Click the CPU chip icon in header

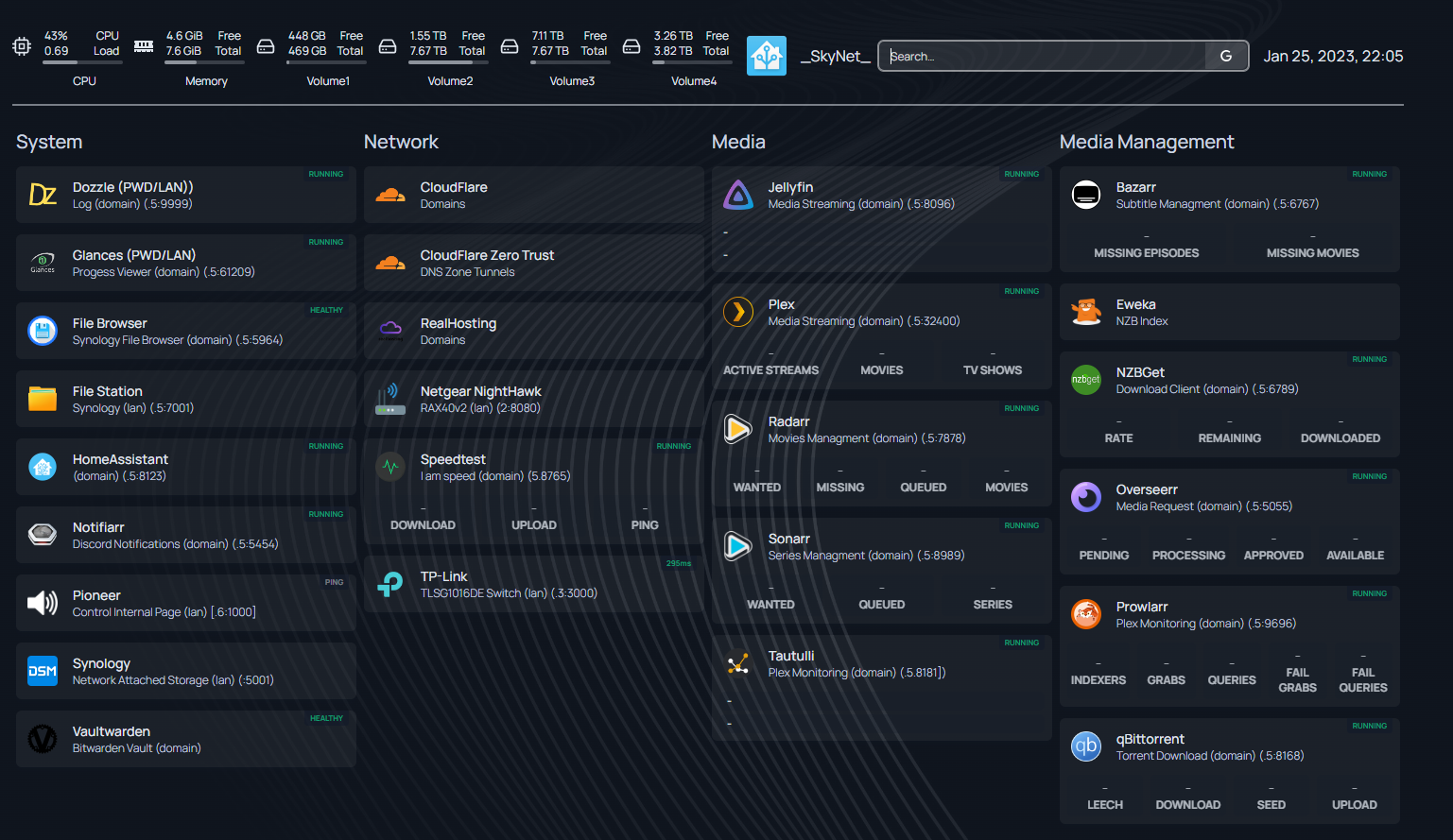point(22,46)
